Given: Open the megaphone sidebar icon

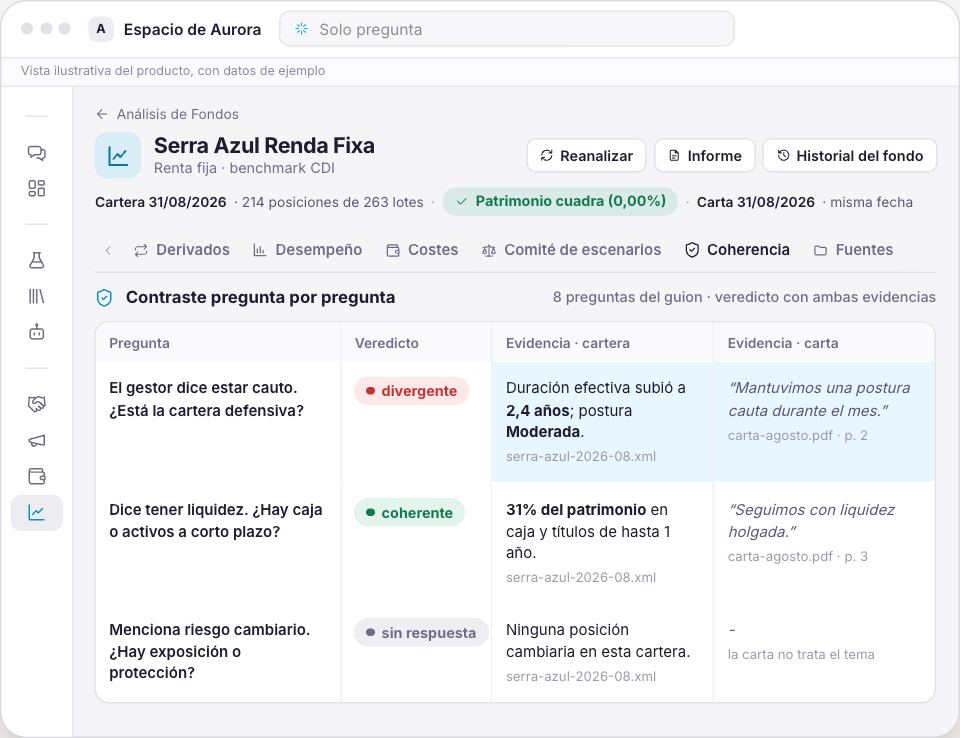Looking at the screenshot, I should click(x=37, y=440).
